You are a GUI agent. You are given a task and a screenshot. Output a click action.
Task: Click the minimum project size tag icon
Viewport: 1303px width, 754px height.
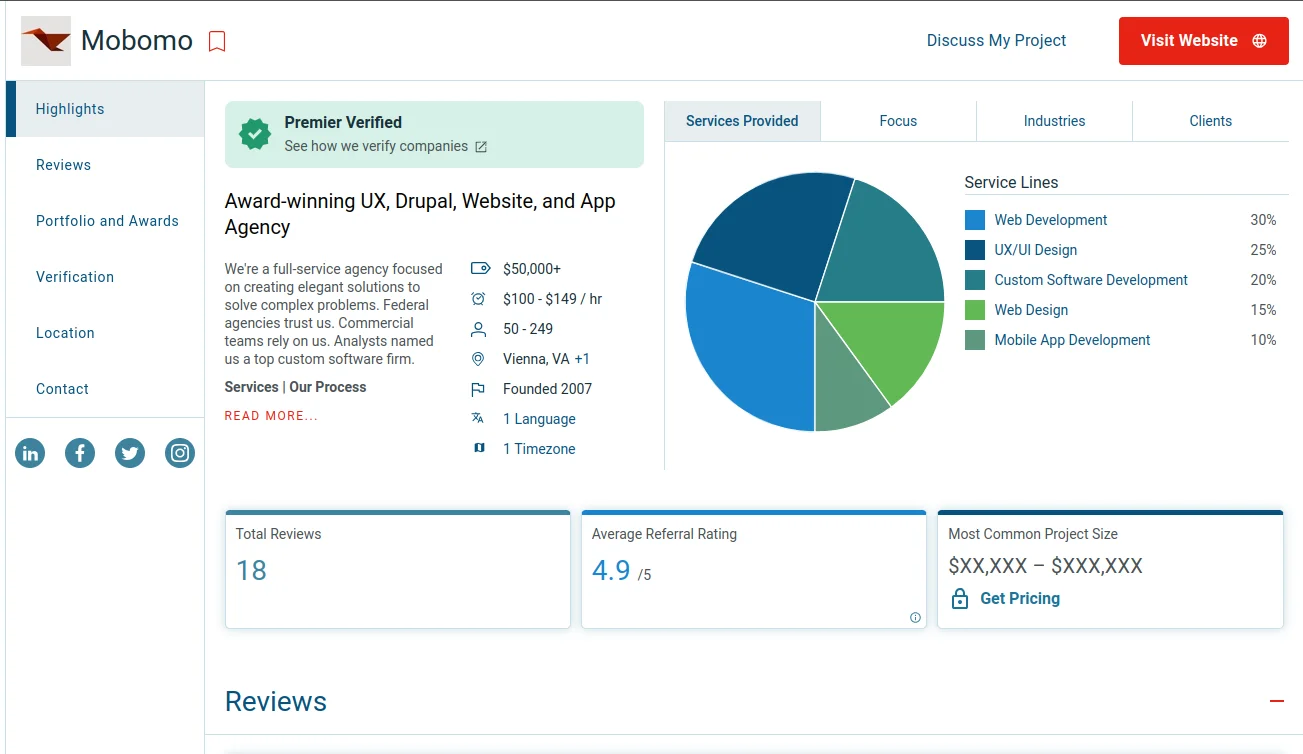480,268
